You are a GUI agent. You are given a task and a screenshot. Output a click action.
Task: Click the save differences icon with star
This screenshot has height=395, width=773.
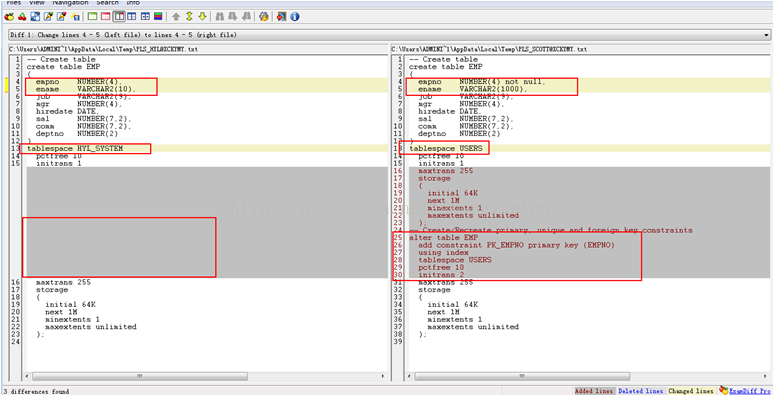pyautogui.click(x=75, y=17)
